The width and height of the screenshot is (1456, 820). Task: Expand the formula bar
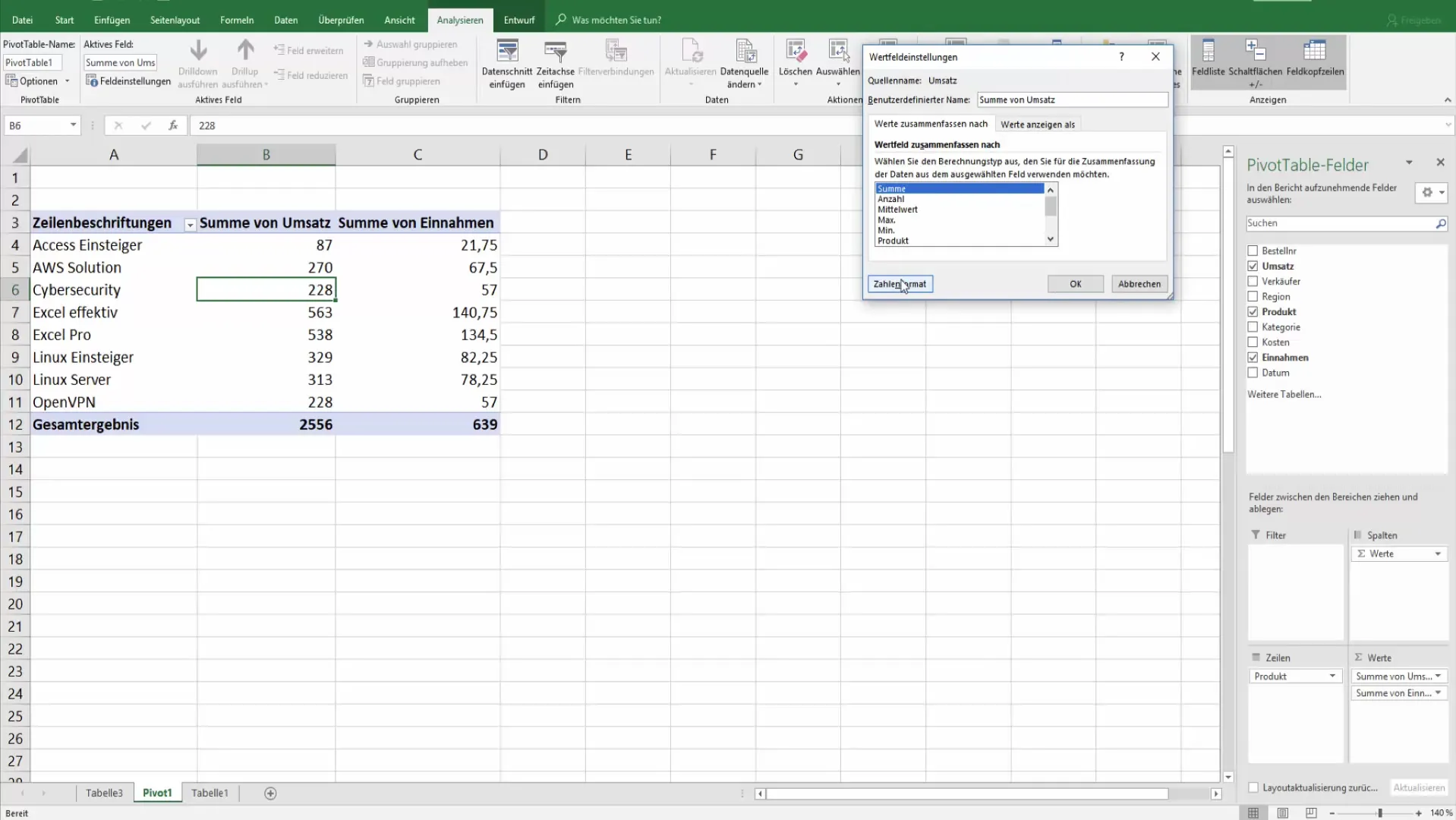click(x=1448, y=125)
